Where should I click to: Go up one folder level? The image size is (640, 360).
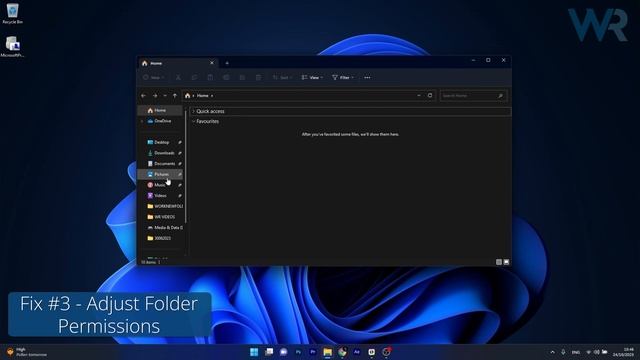(175, 96)
